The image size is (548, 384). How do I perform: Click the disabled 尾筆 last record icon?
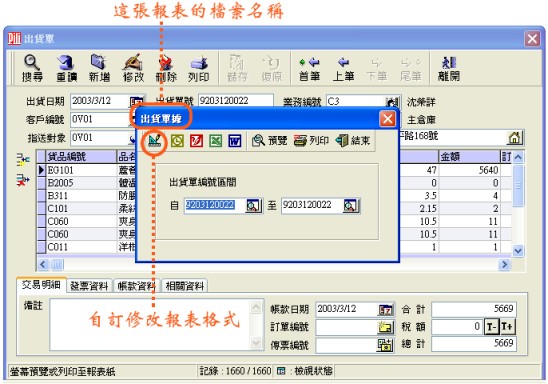point(411,68)
